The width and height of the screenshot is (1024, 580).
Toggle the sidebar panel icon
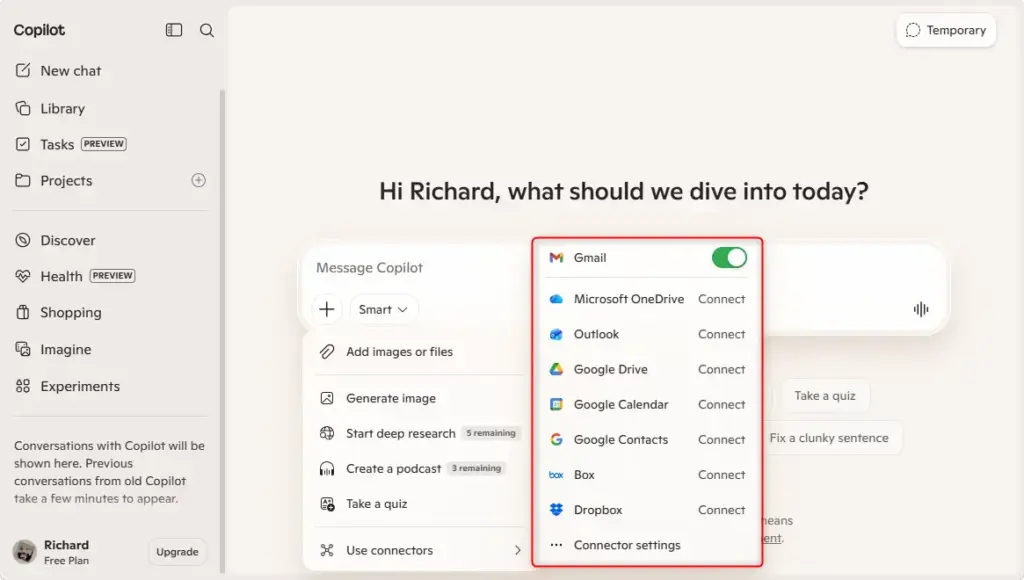click(174, 30)
